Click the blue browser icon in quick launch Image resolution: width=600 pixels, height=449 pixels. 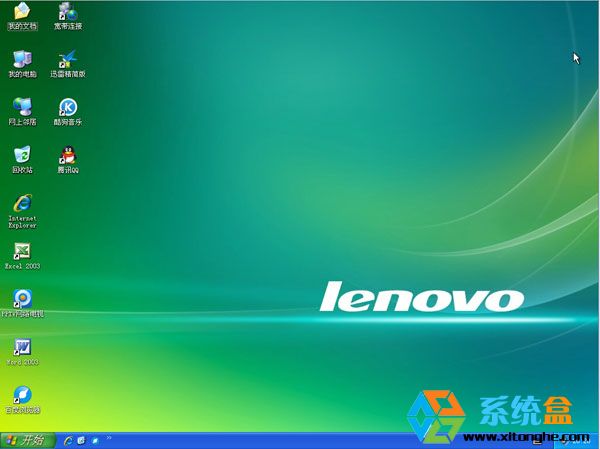(95, 441)
